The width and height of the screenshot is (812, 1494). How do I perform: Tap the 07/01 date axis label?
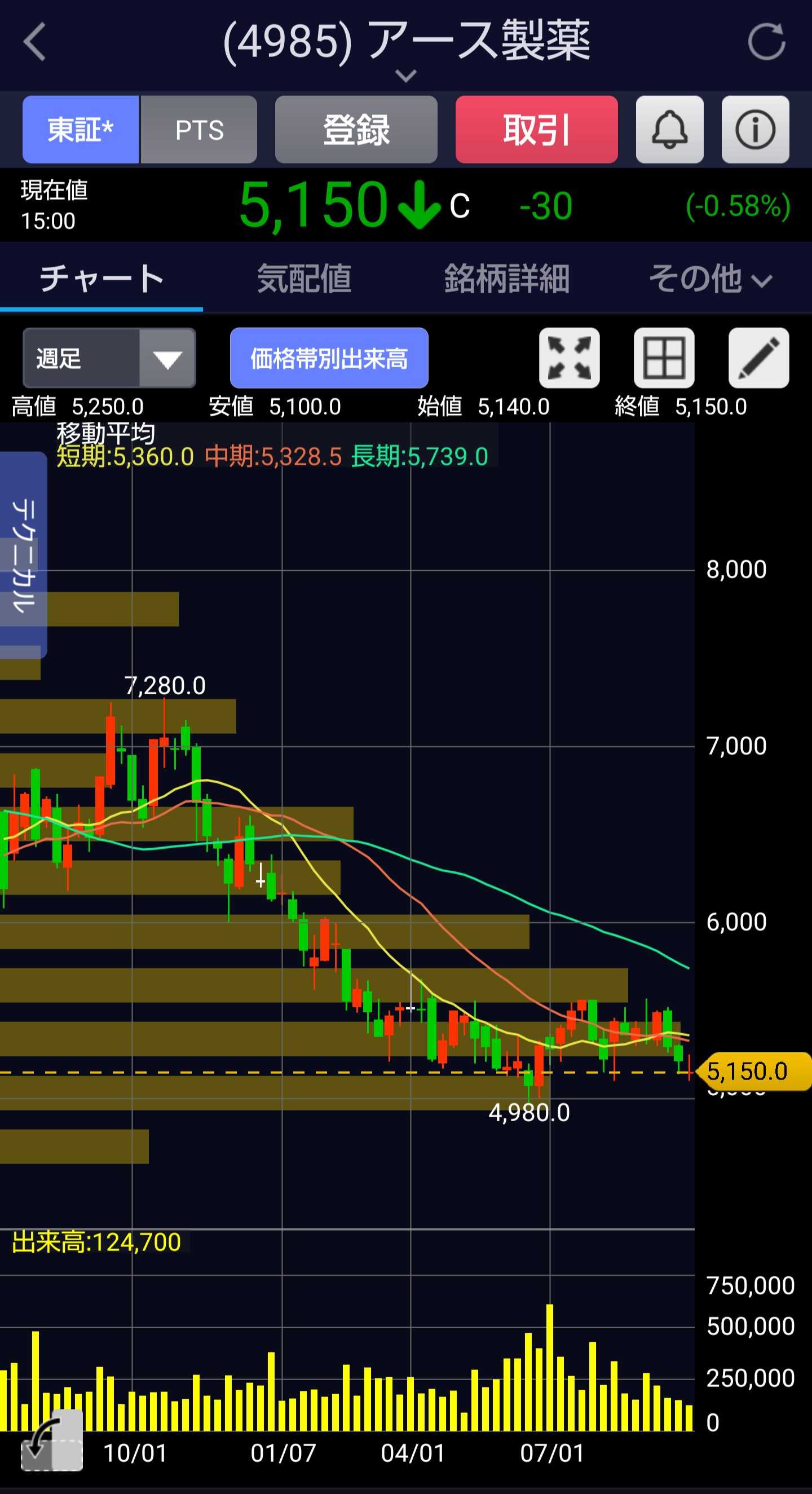(x=552, y=1453)
